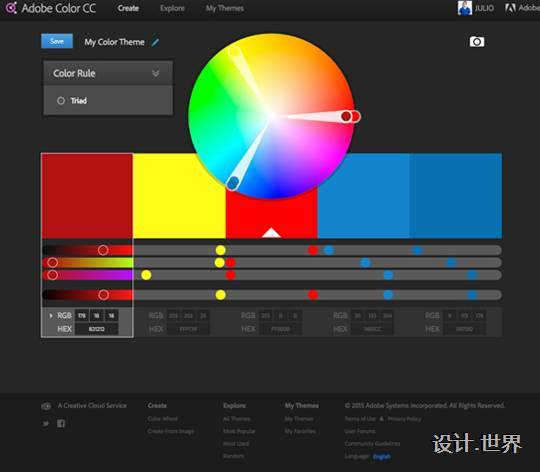Select the lighter blue color swatch
The height and width of the screenshot is (472, 540).
point(363,196)
